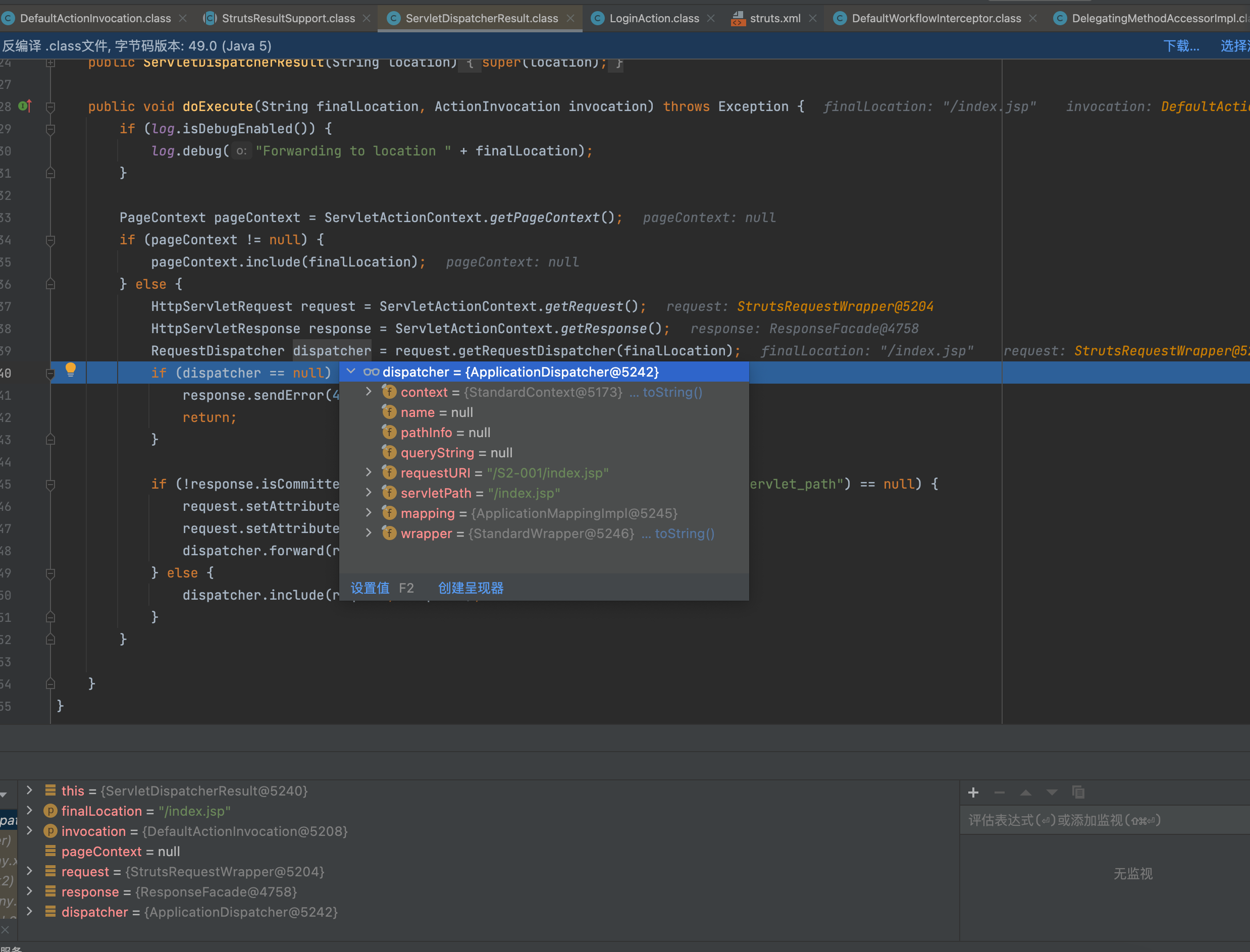Expand the dispatcher variable in variables panel
Image resolution: width=1250 pixels, height=952 pixels.
(29, 911)
